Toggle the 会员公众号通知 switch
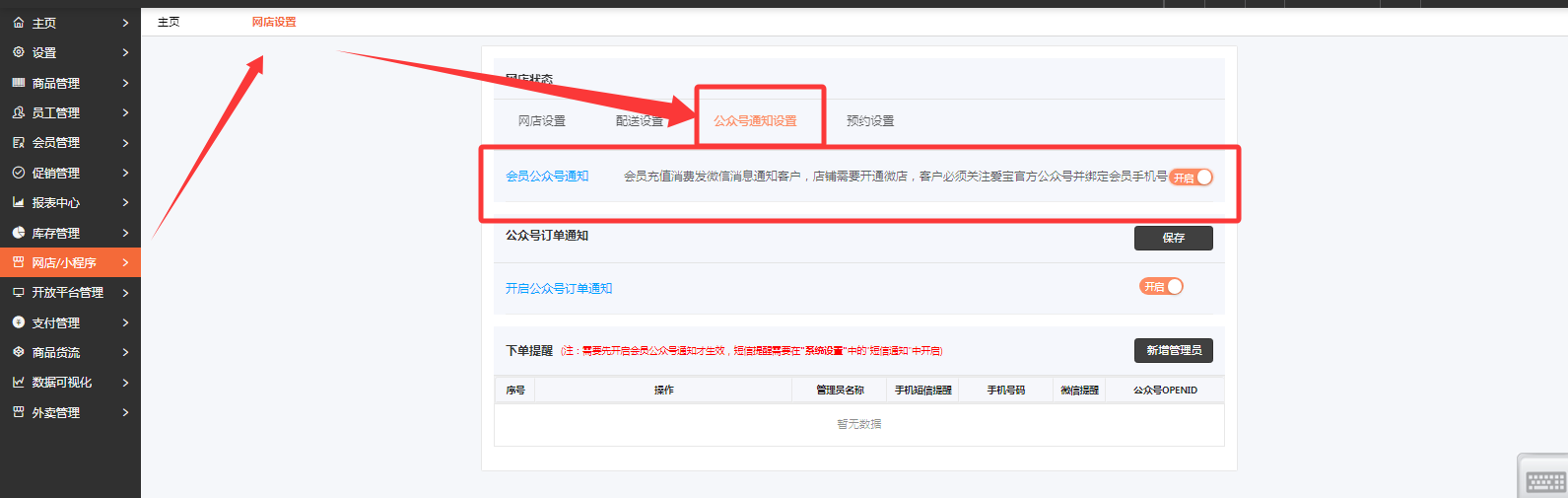 coord(1192,178)
